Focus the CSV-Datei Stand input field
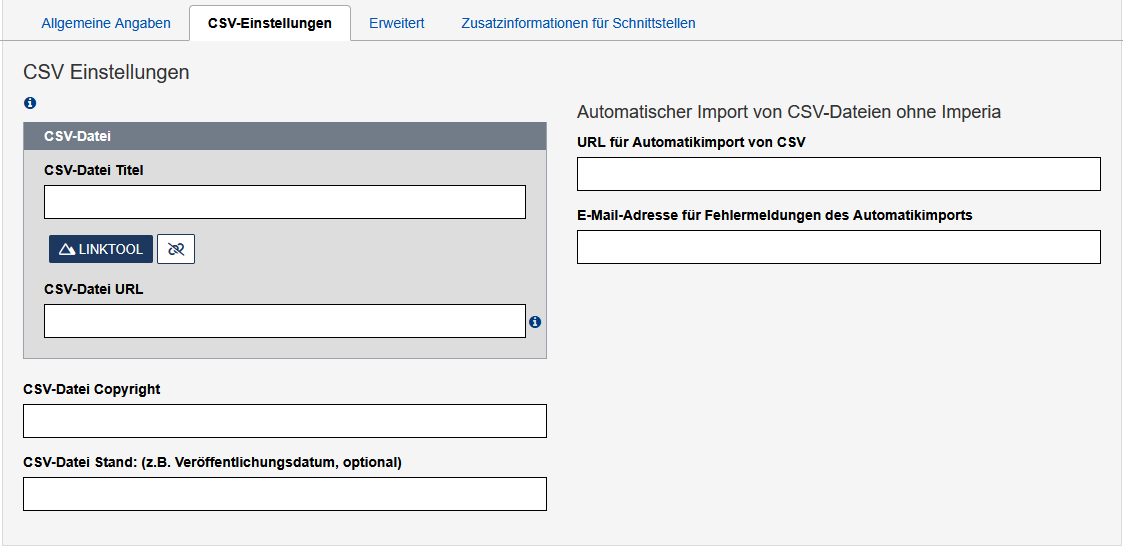Image resolution: width=1123 pixels, height=548 pixels. coord(285,494)
